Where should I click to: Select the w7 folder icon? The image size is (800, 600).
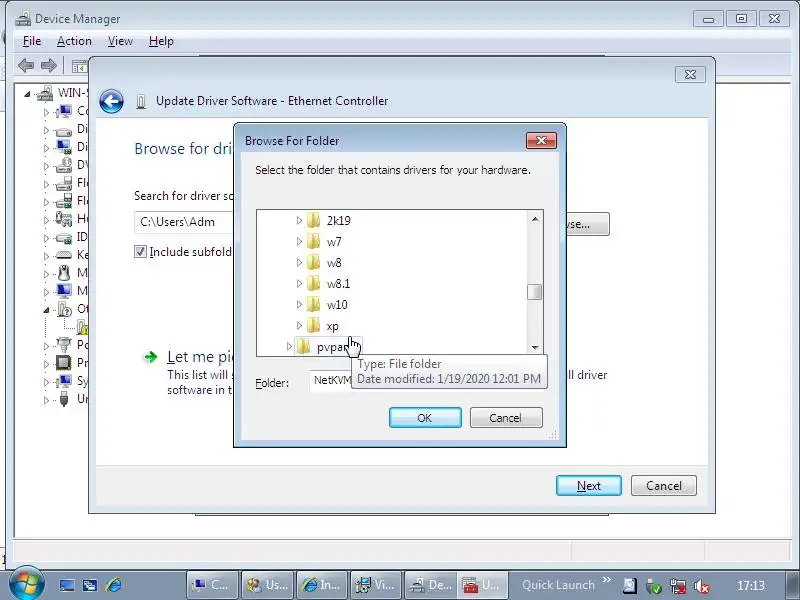(x=313, y=241)
